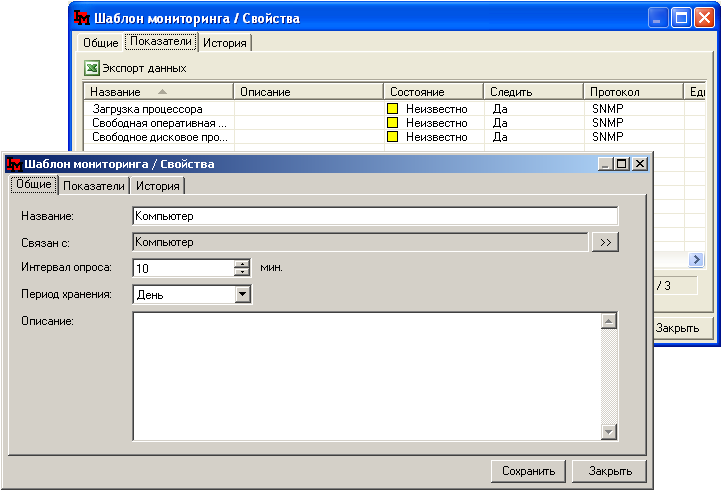This screenshot has width=722, height=491.
Task: Click the Следить column header
Action: (x=534, y=92)
